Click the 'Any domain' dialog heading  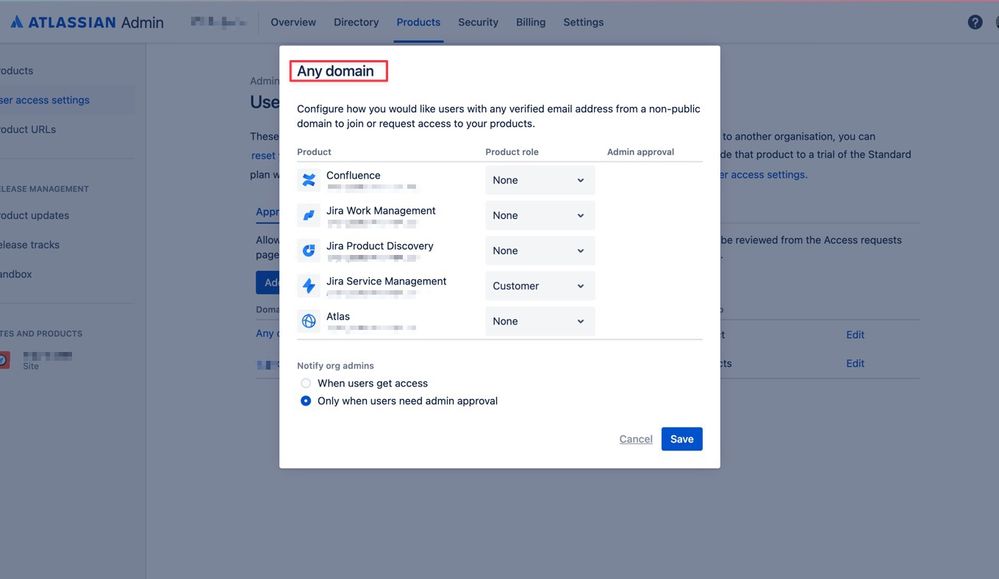pos(335,71)
